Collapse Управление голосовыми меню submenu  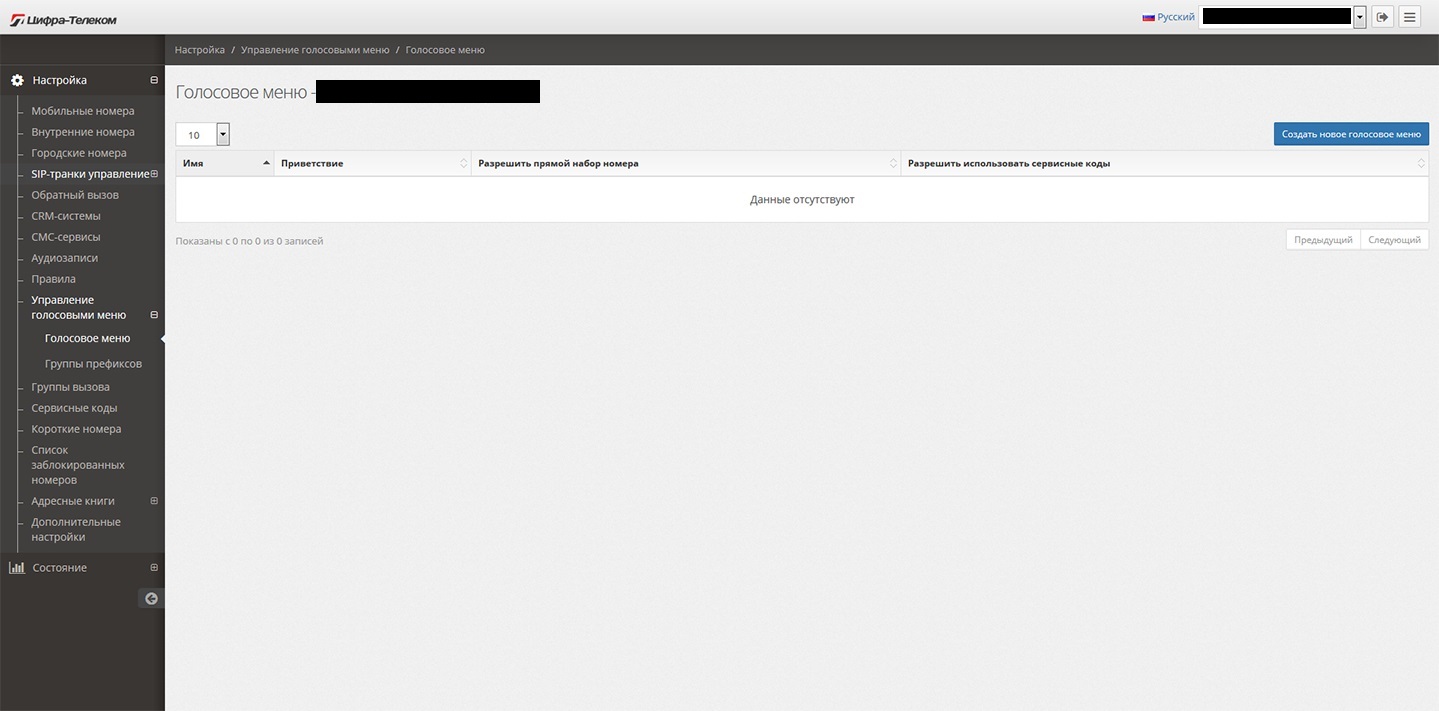coord(154,315)
